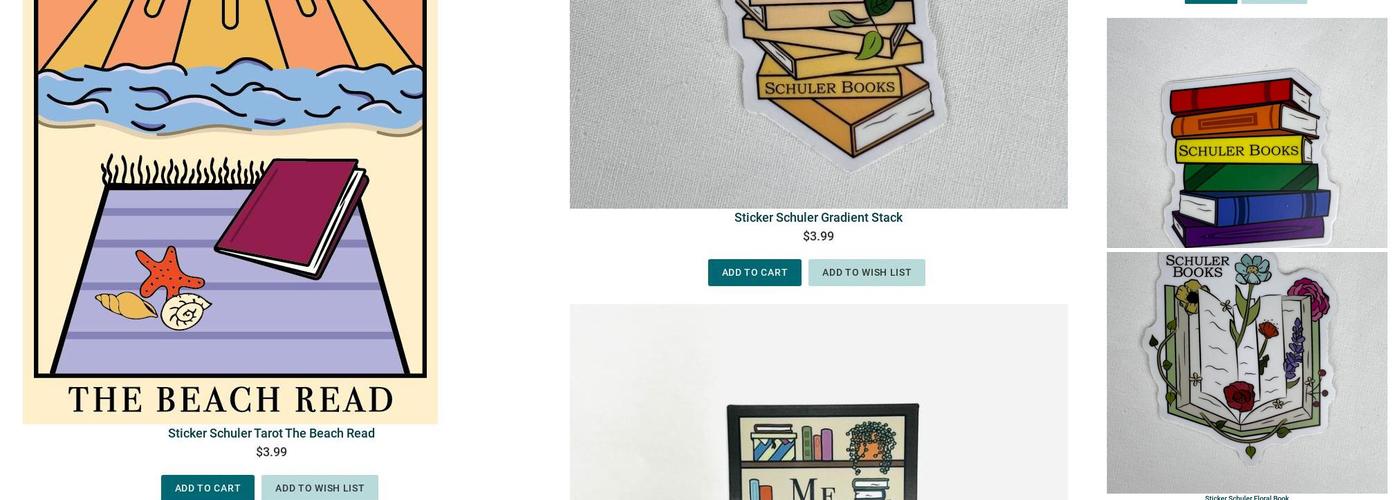Click the light teal button above rainbow sticker

1274,2
